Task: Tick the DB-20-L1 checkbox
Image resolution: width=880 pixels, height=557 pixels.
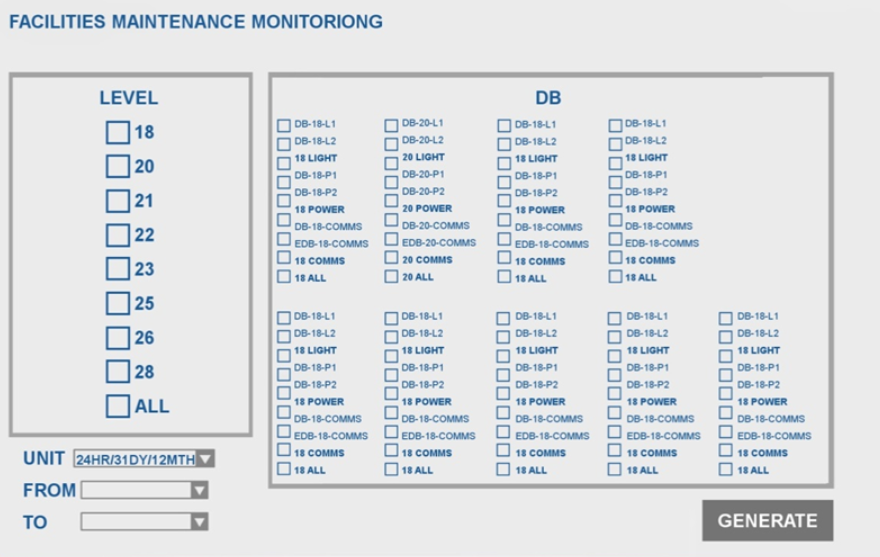Action: click(x=392, y=124)
